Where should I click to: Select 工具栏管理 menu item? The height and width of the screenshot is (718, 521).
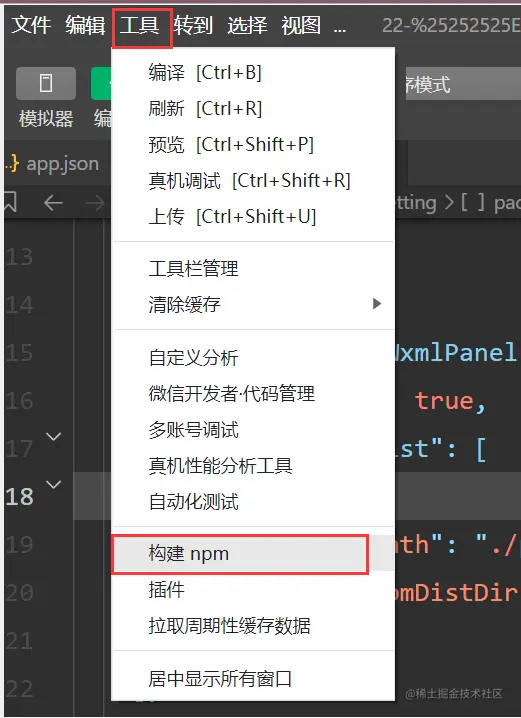tap(193, 268)
